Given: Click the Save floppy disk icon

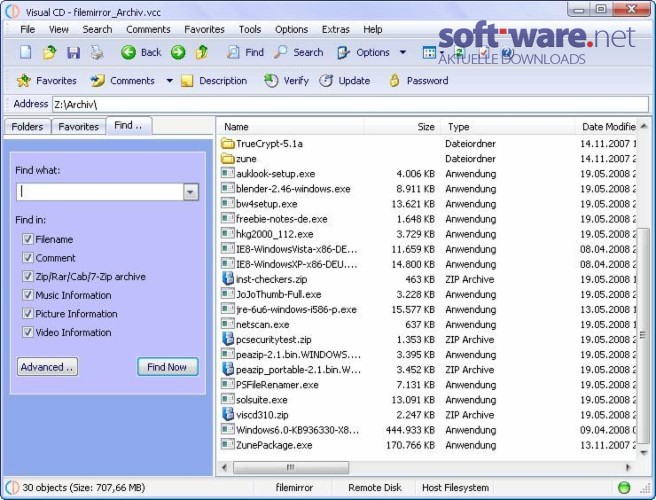Looking at the screenshot, I should click(x=73, y=52).
